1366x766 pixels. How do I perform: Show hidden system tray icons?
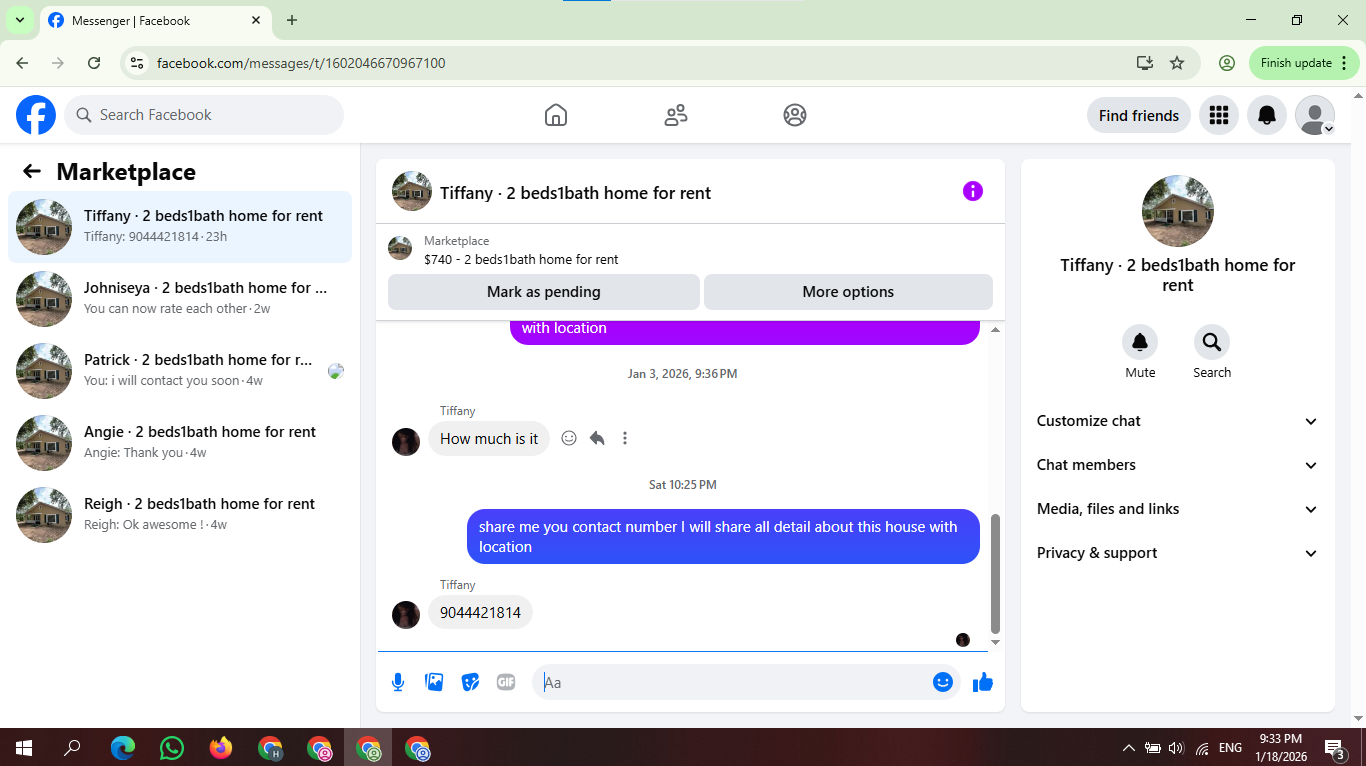pos(1129,748)
